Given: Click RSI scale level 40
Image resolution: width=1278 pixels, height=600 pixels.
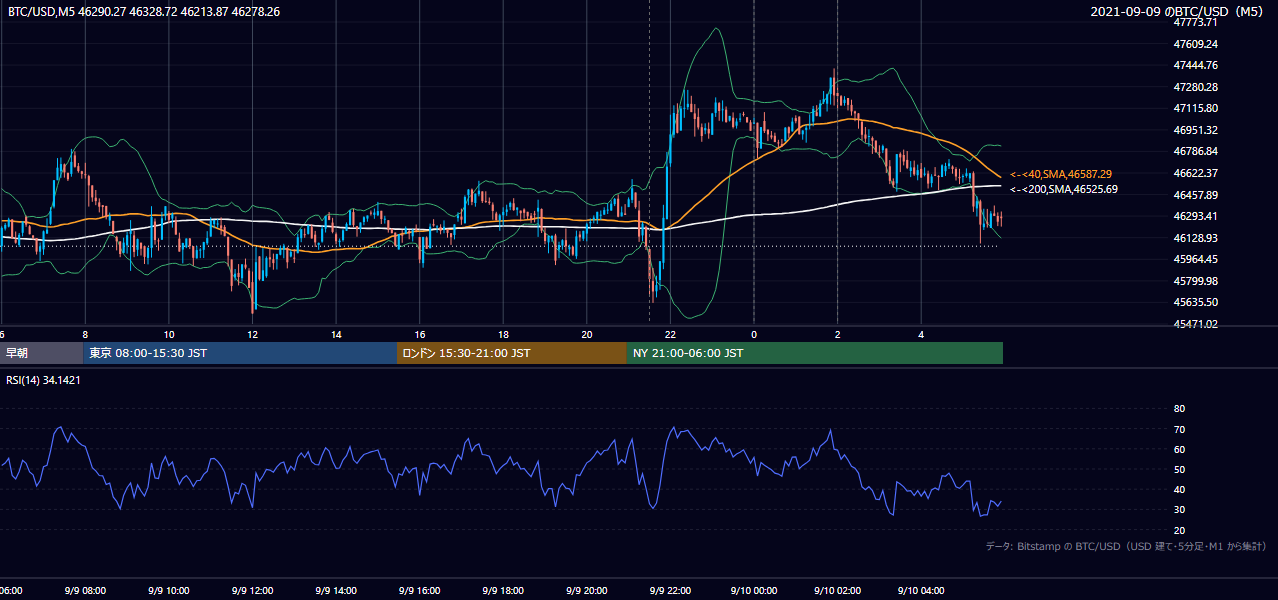Looking at the screenshot, I should point(1179,490).
